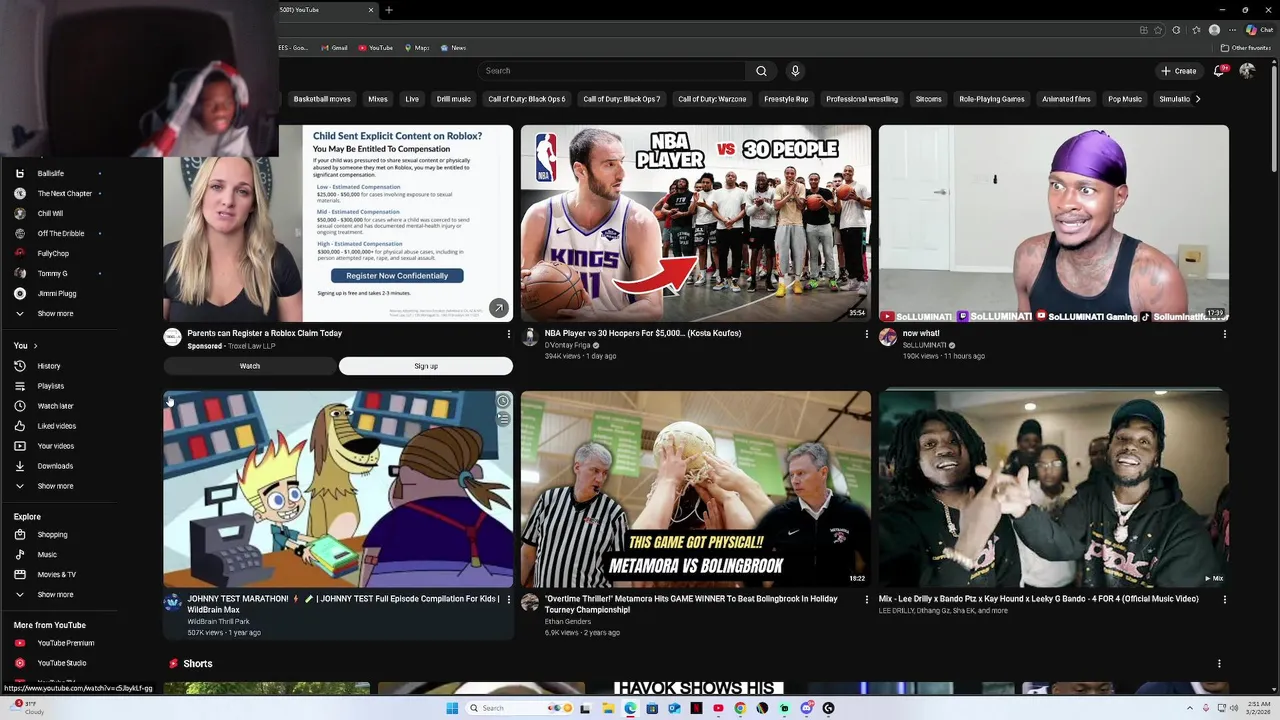Image resolution: width=1280 pixels, height=720 pixels.
Task: Open Off The Dribble subscription channel
Action: click(60, 234)
